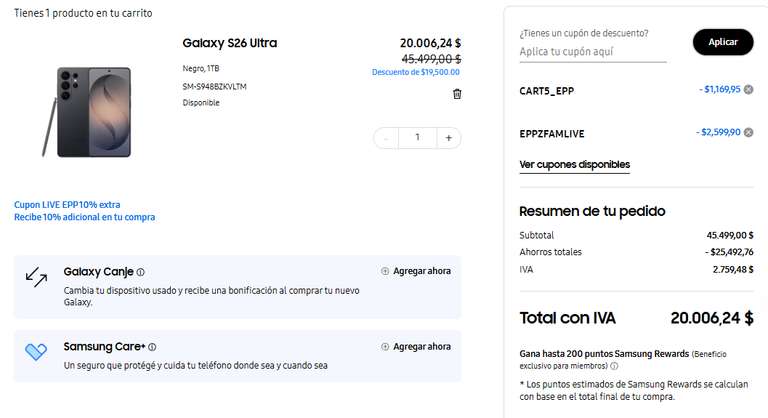Viewport: 768px width, 418px height.
Task: Open Galaxy Canje info icon
Action: (141, 272)
